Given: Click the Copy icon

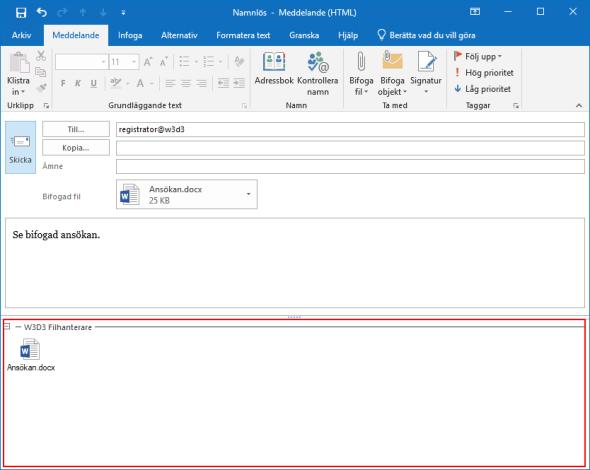Looking at the screenshot, I should click(x=41, y=71).
